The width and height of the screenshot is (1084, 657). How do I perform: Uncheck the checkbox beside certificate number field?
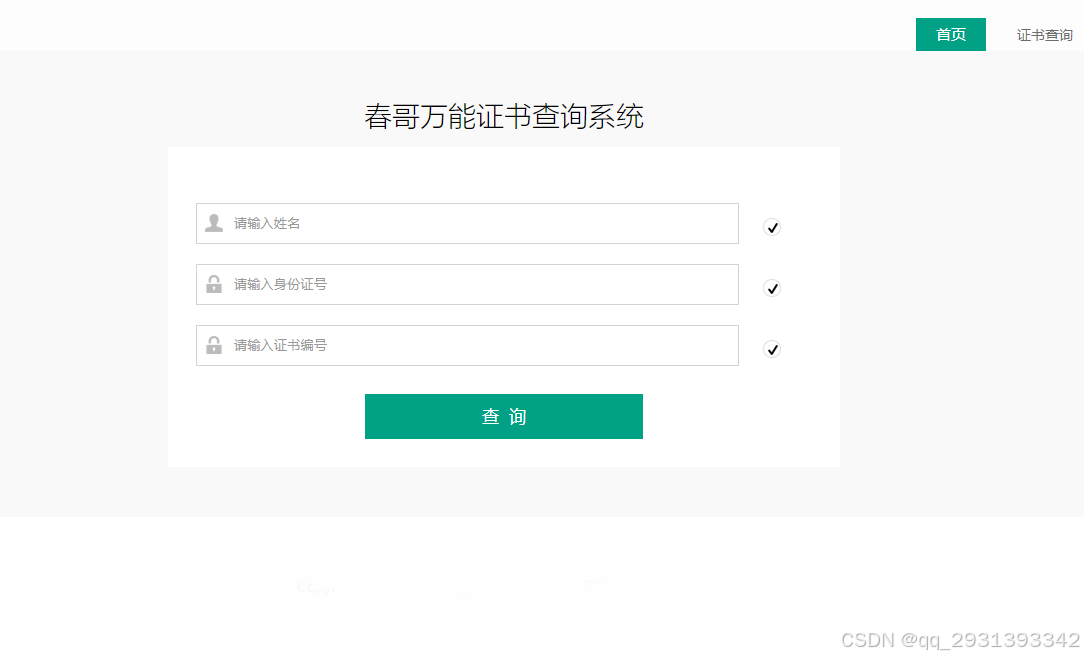[772, 350]
